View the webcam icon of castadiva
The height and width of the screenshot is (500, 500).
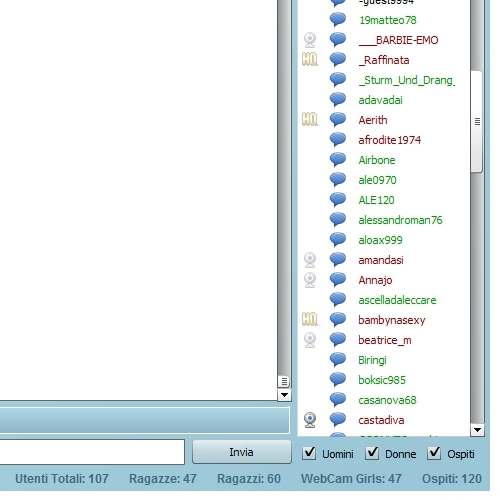coord(310,420)
